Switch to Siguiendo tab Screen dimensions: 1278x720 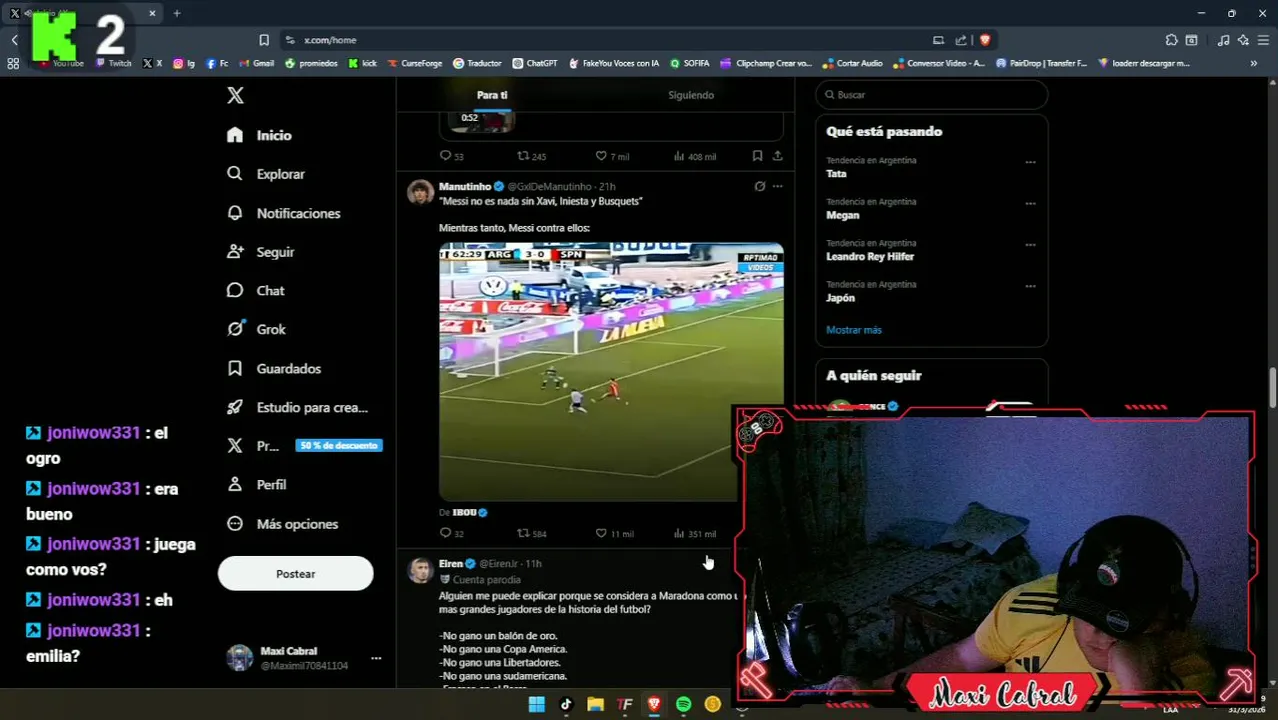(691, 95)
